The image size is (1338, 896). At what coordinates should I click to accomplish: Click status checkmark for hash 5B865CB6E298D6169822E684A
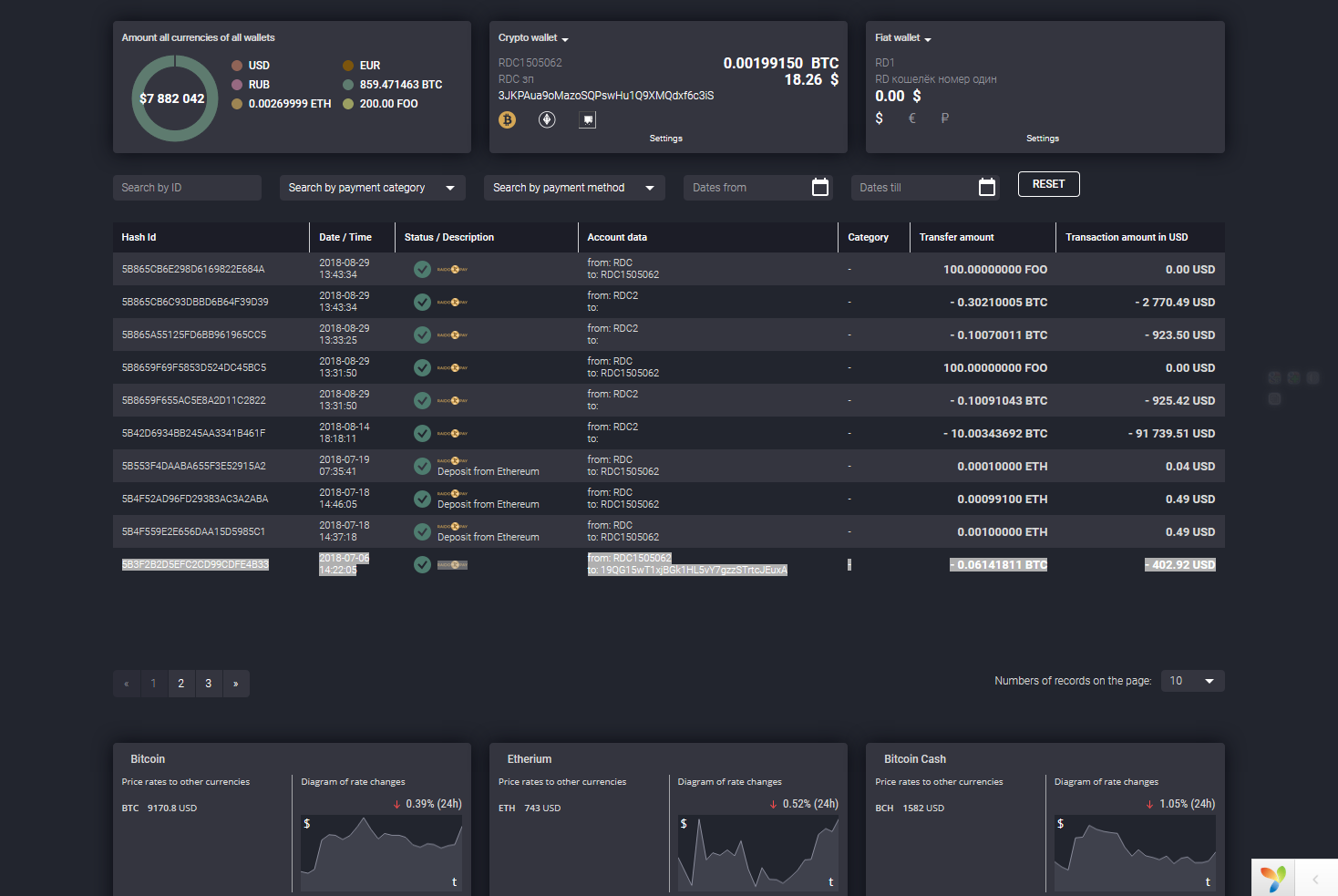tap(422, 269)
